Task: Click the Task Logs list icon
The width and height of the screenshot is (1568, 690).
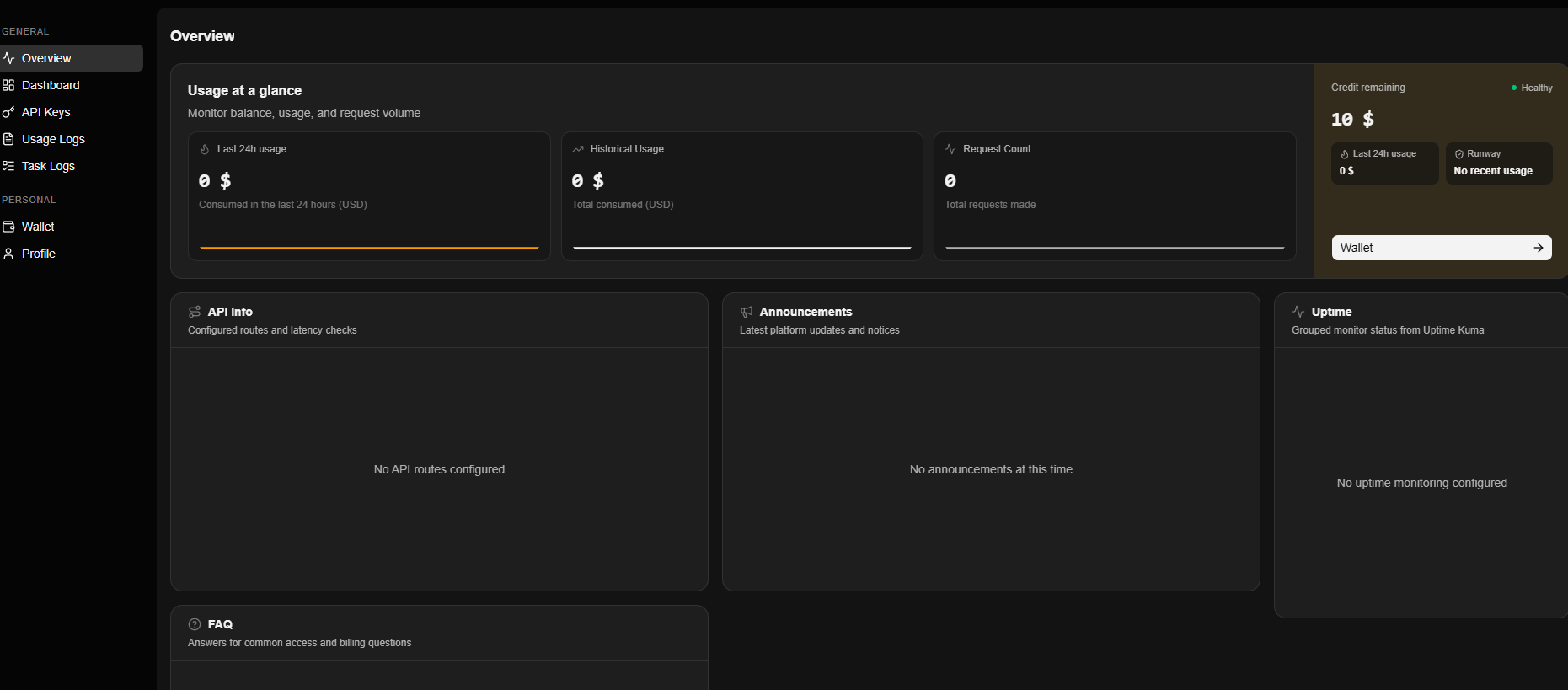Action: click(8, 166)
